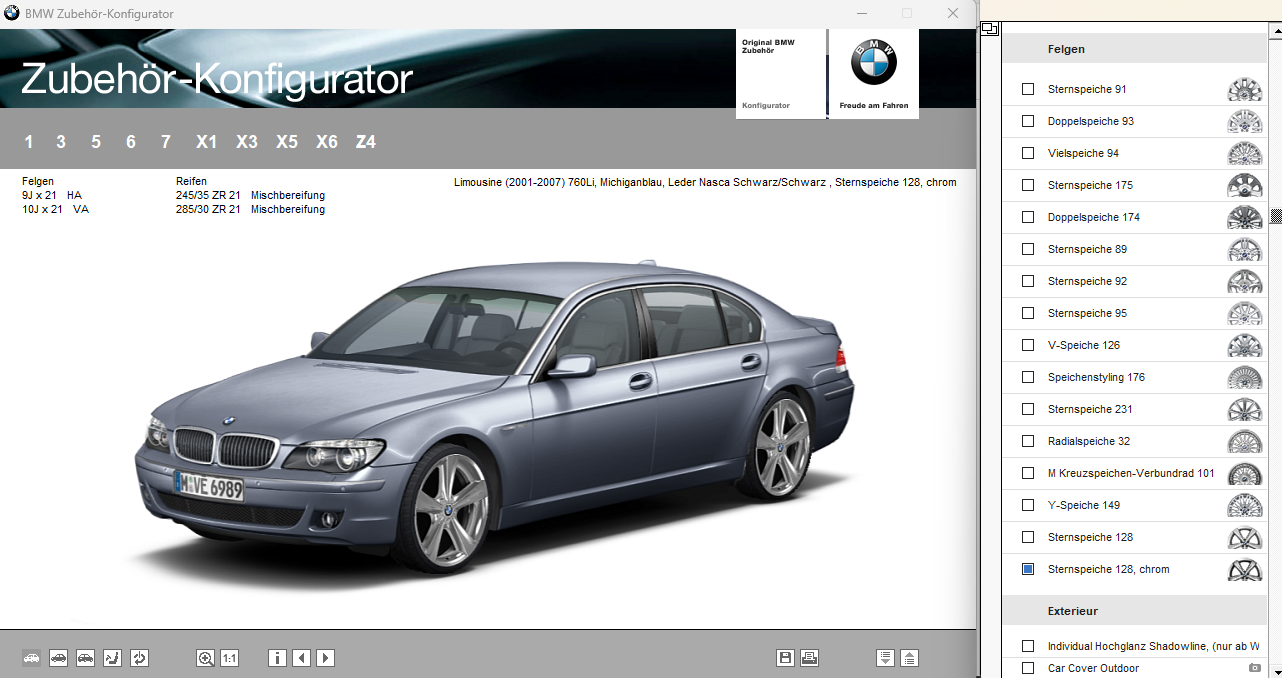Enable the Sternspeiche 91 checkbox
This screenshot has height=678, width=1282.
1028,89
